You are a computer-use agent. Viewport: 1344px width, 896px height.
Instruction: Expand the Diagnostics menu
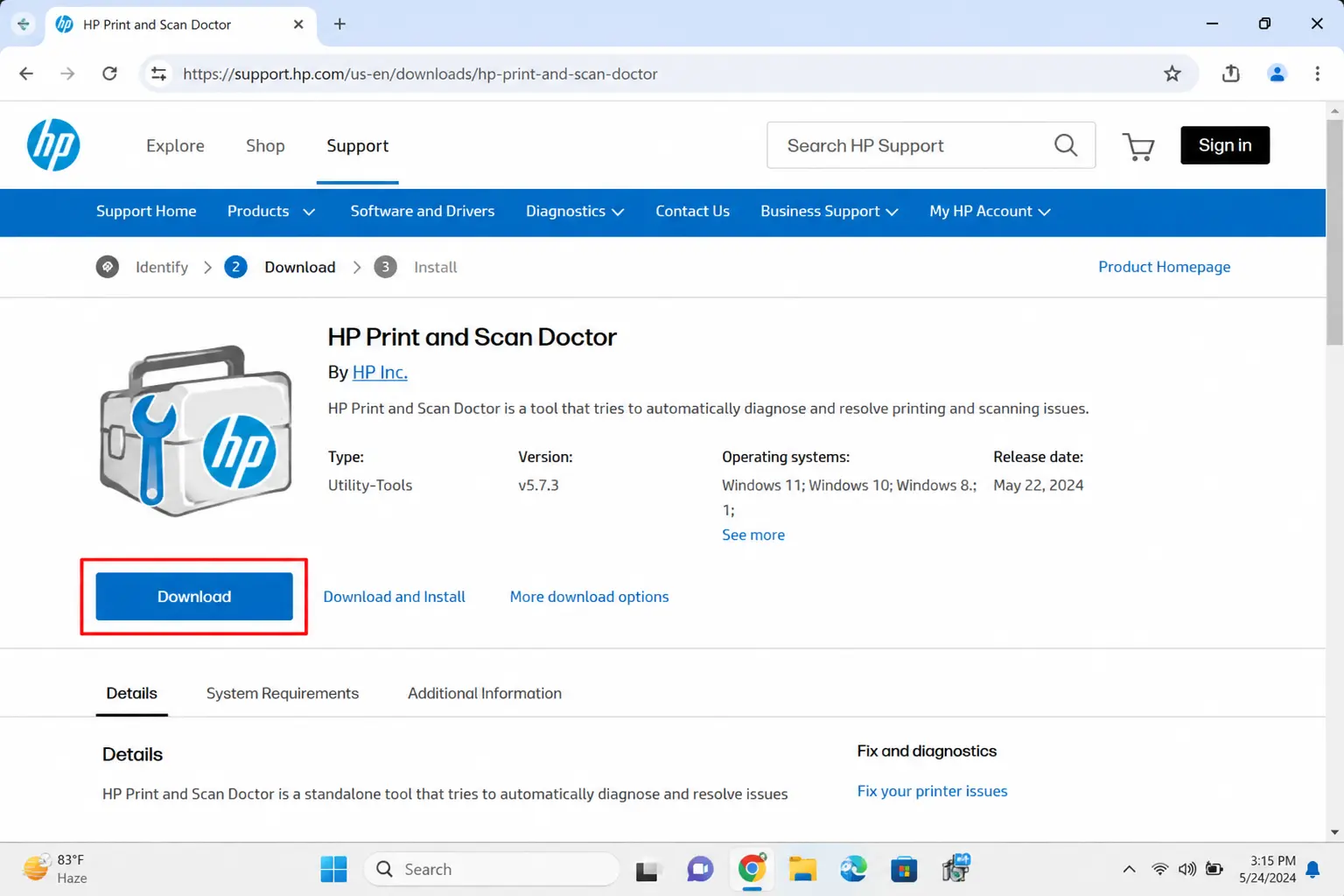[x=575, y=212]
